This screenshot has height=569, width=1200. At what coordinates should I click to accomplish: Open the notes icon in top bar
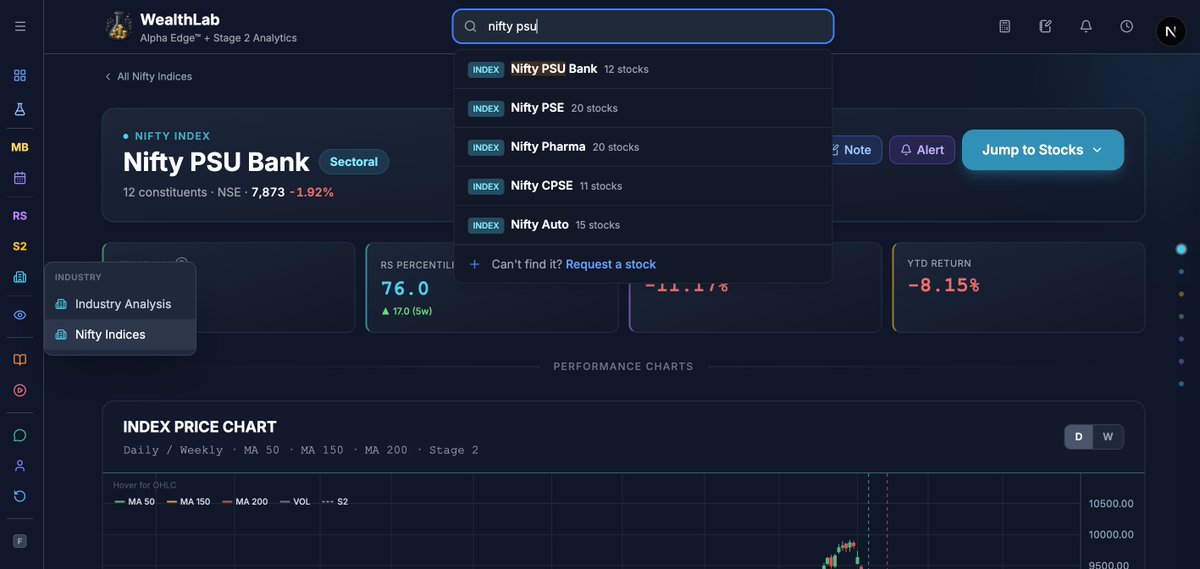(1046, 26)
